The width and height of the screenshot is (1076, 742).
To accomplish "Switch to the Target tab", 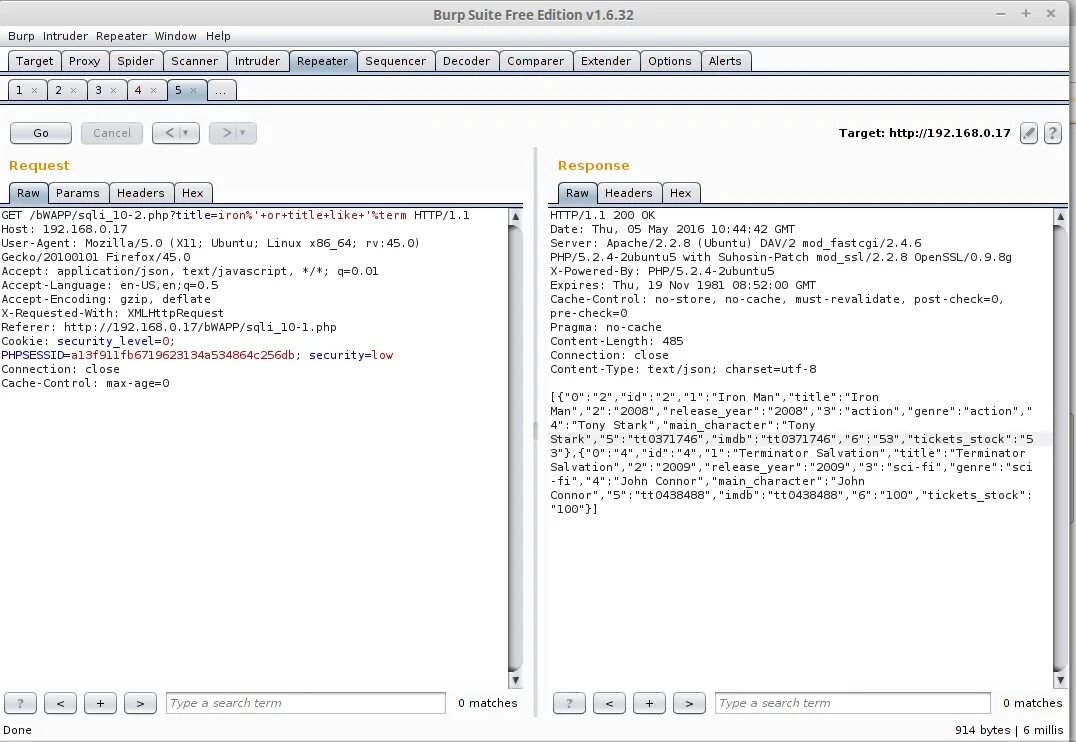I will pyautogui.click(x=34, y=61).
